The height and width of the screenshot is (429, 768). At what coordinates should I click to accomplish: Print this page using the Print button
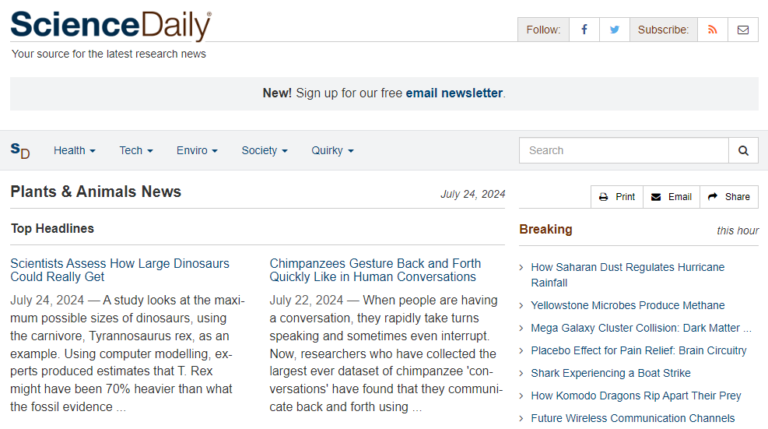point(617,197)
